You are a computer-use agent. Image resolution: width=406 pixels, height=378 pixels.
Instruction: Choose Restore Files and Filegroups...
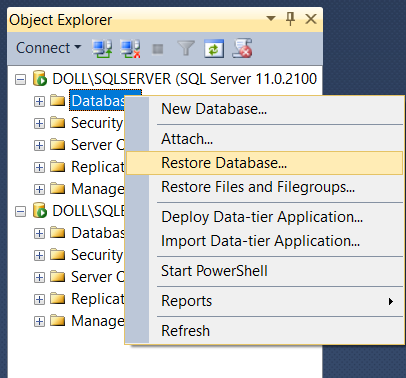(265, 187)
